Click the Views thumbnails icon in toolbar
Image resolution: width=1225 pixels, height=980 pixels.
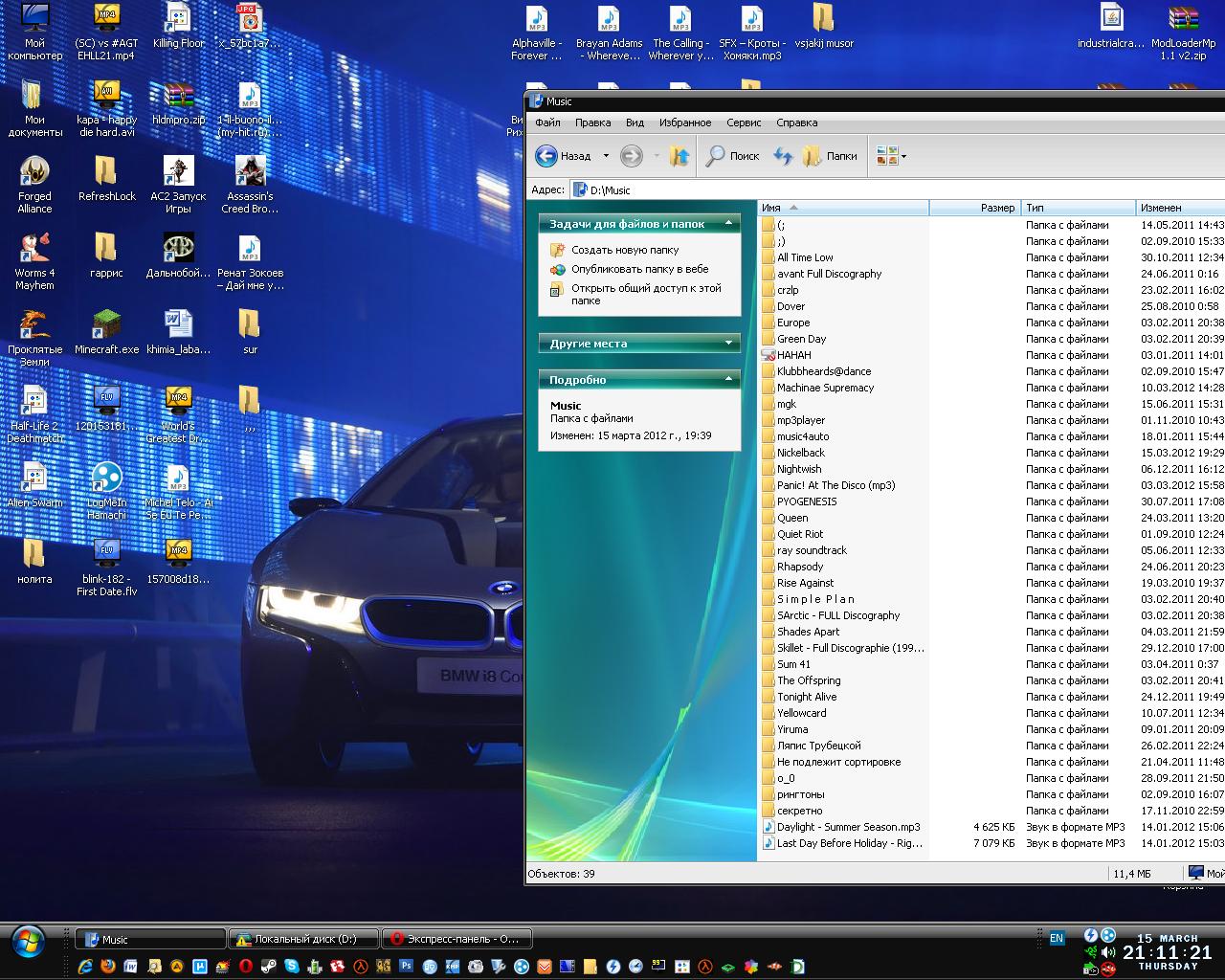(886, 156)
